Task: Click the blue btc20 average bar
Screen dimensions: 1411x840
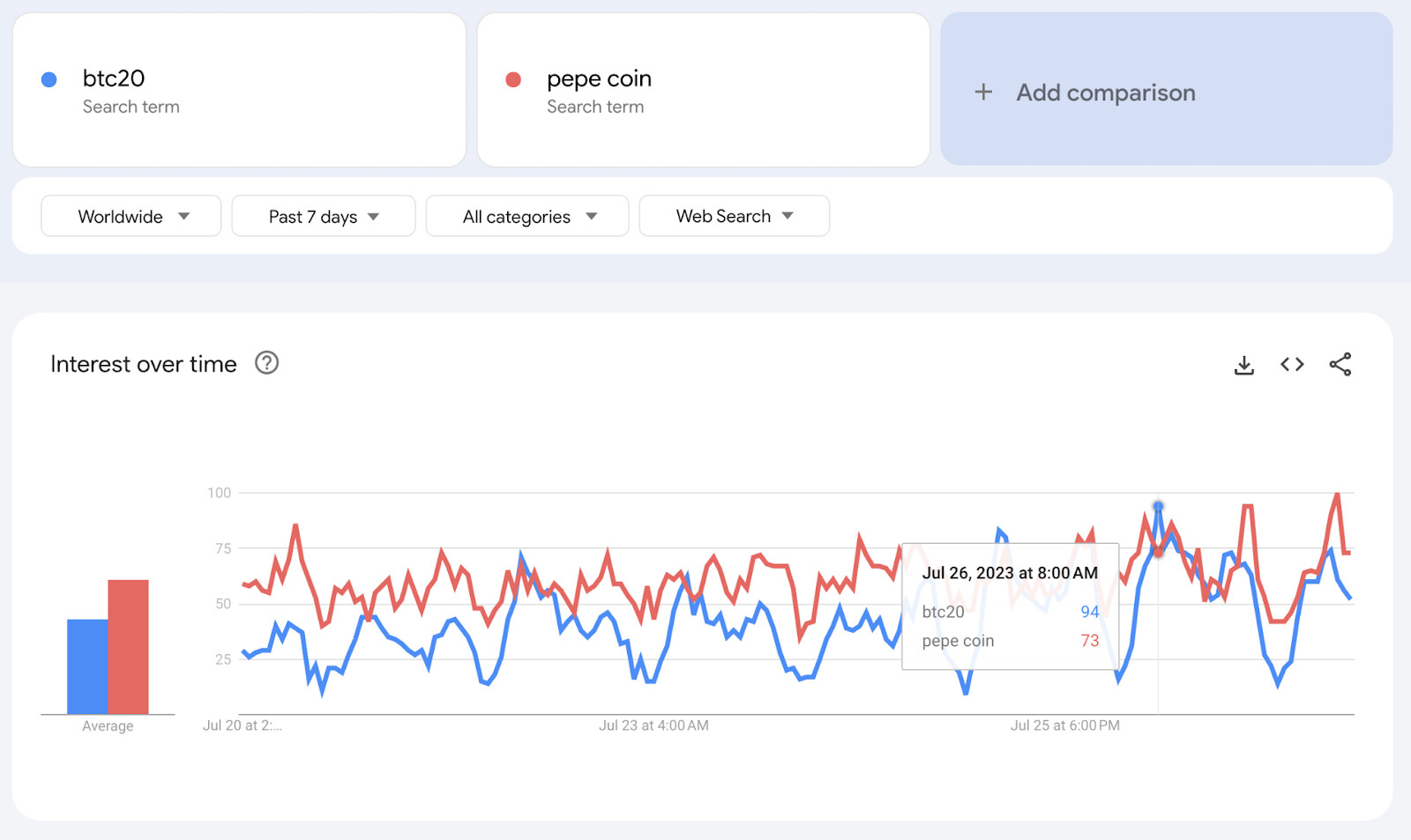Action: (87, 666)
